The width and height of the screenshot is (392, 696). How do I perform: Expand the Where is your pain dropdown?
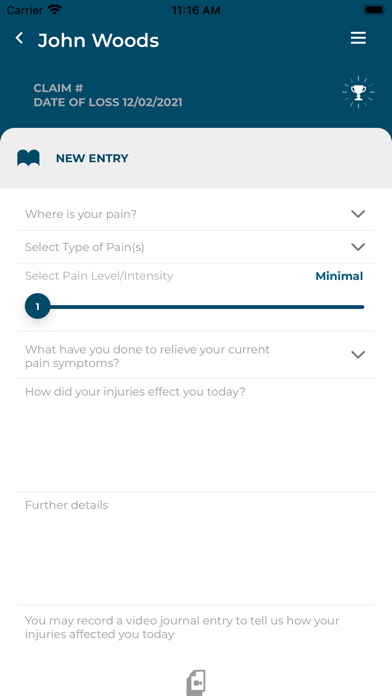(196, 214)
